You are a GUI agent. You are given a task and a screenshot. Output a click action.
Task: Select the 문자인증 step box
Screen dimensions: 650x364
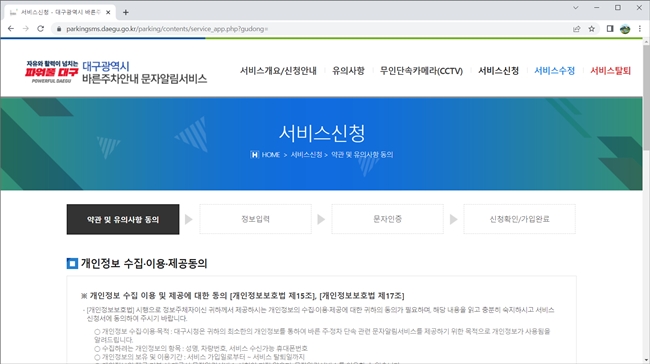click(x=387, y=219)
